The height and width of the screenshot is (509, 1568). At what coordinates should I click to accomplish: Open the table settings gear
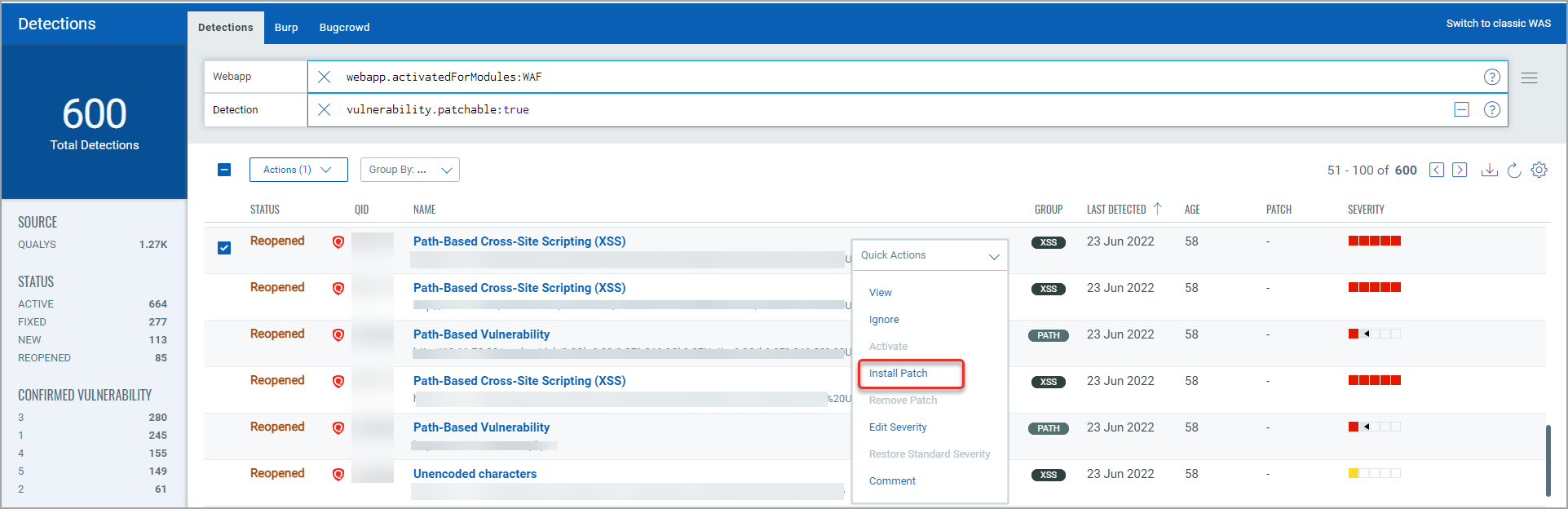pyautogui.click(x=1539, y=170)
